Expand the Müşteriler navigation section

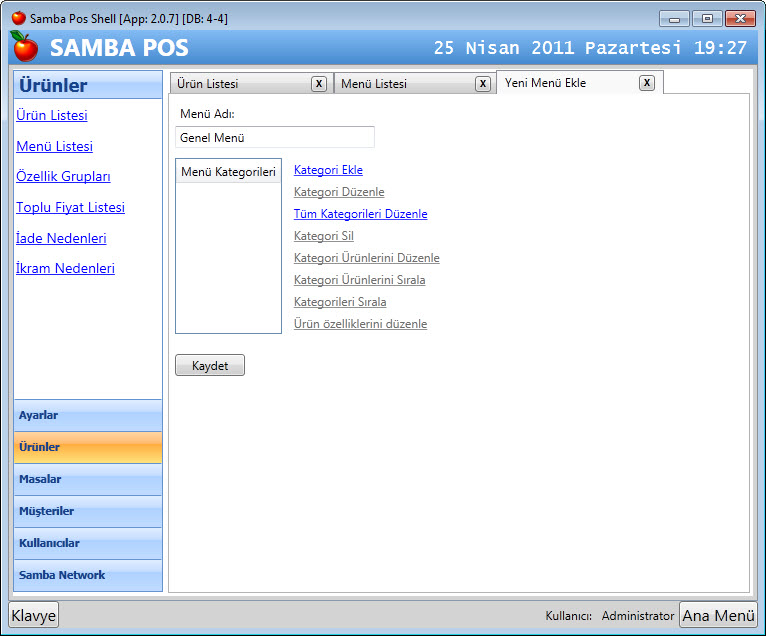(x=88, y=512)
